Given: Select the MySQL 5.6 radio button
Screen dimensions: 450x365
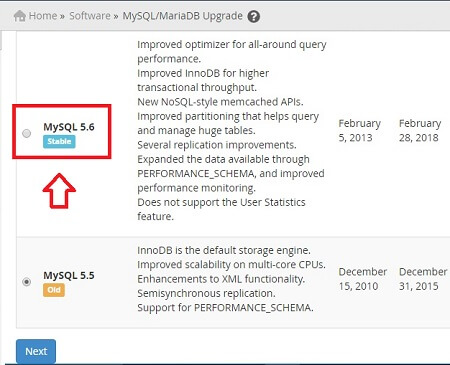Looking at the screenshot, I should 27,133.
